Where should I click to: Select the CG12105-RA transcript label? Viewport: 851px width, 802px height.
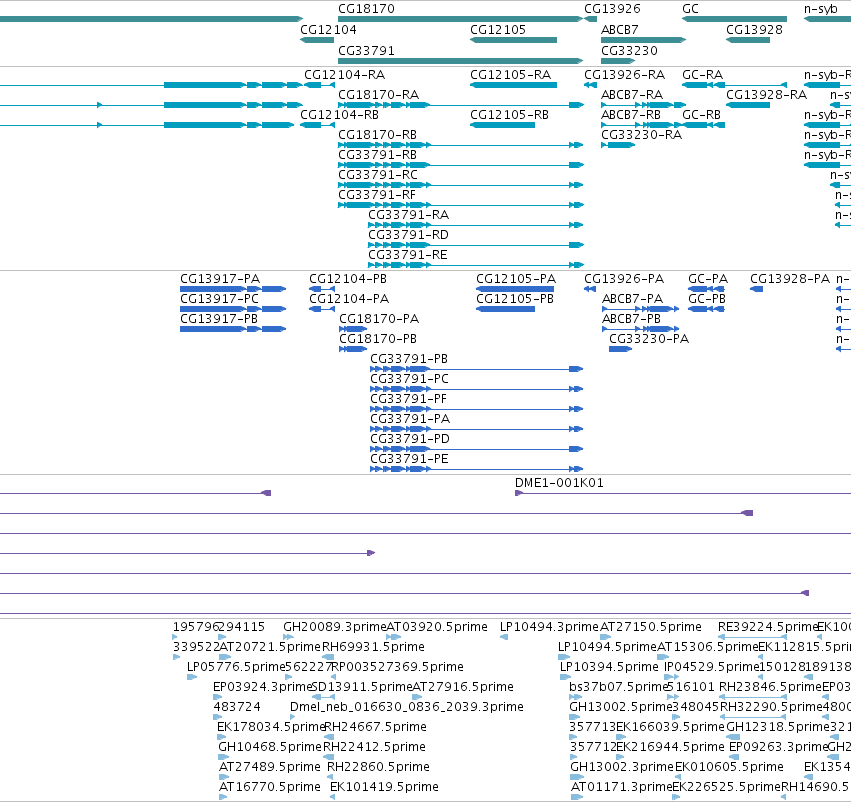(x=511, y=75)
